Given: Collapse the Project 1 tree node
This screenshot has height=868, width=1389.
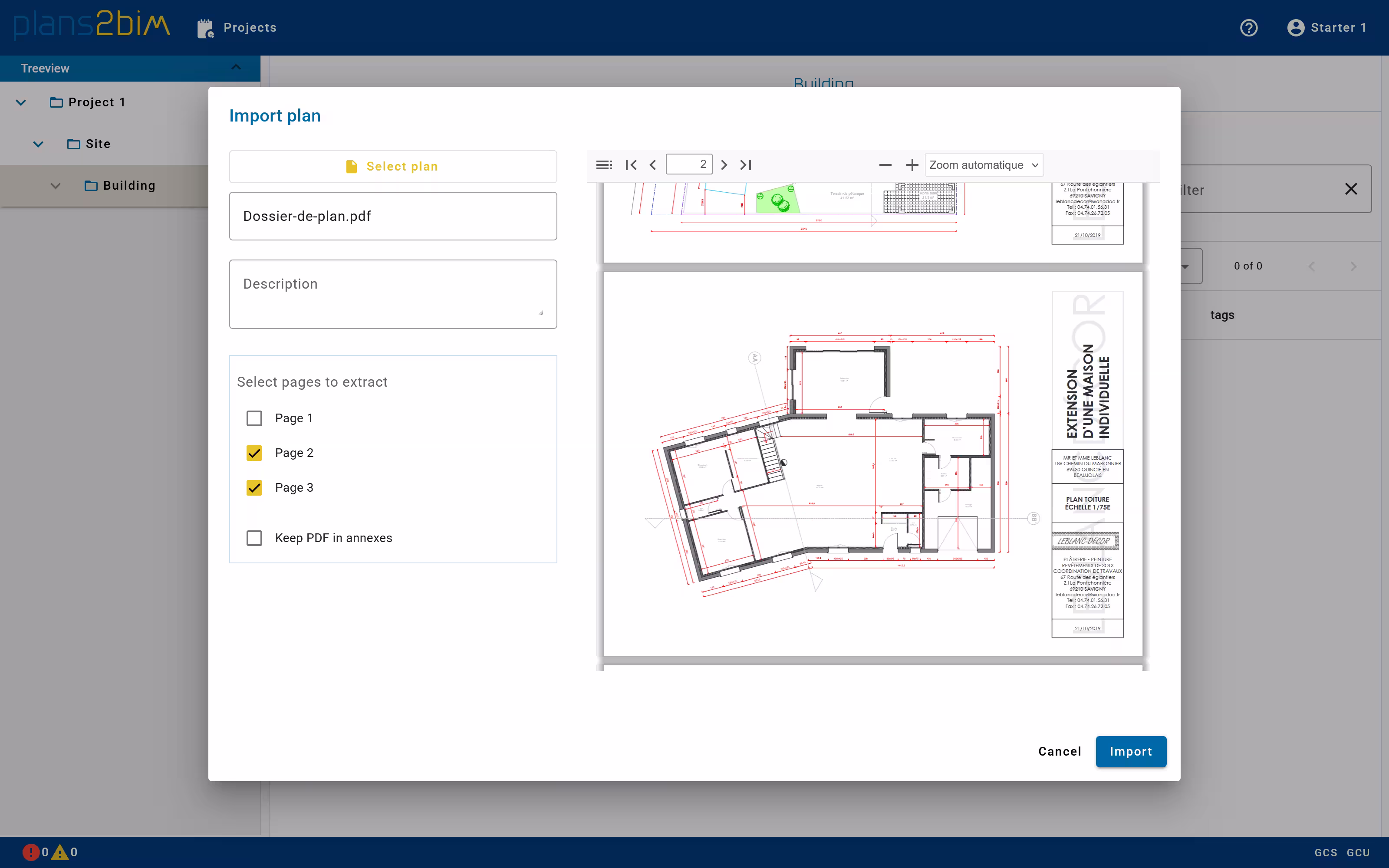Looking at the screenshot, I should pos(20,102).
